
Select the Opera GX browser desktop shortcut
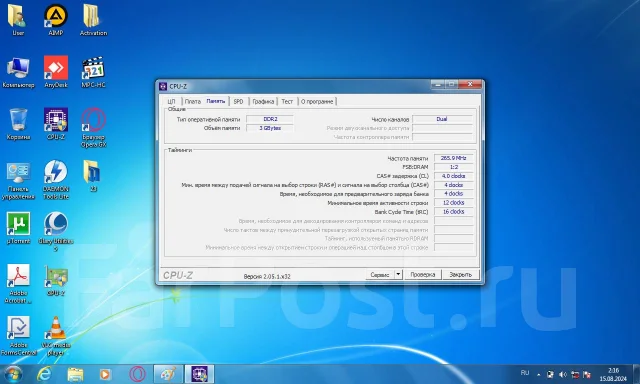93,128
